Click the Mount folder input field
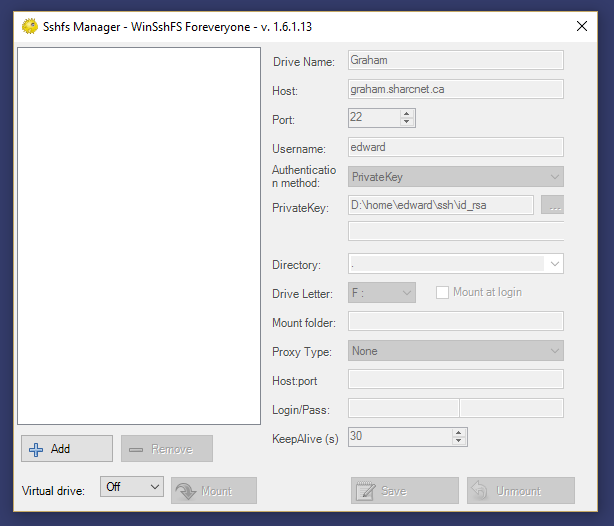 pyautogui.click(x=455, y=322)
